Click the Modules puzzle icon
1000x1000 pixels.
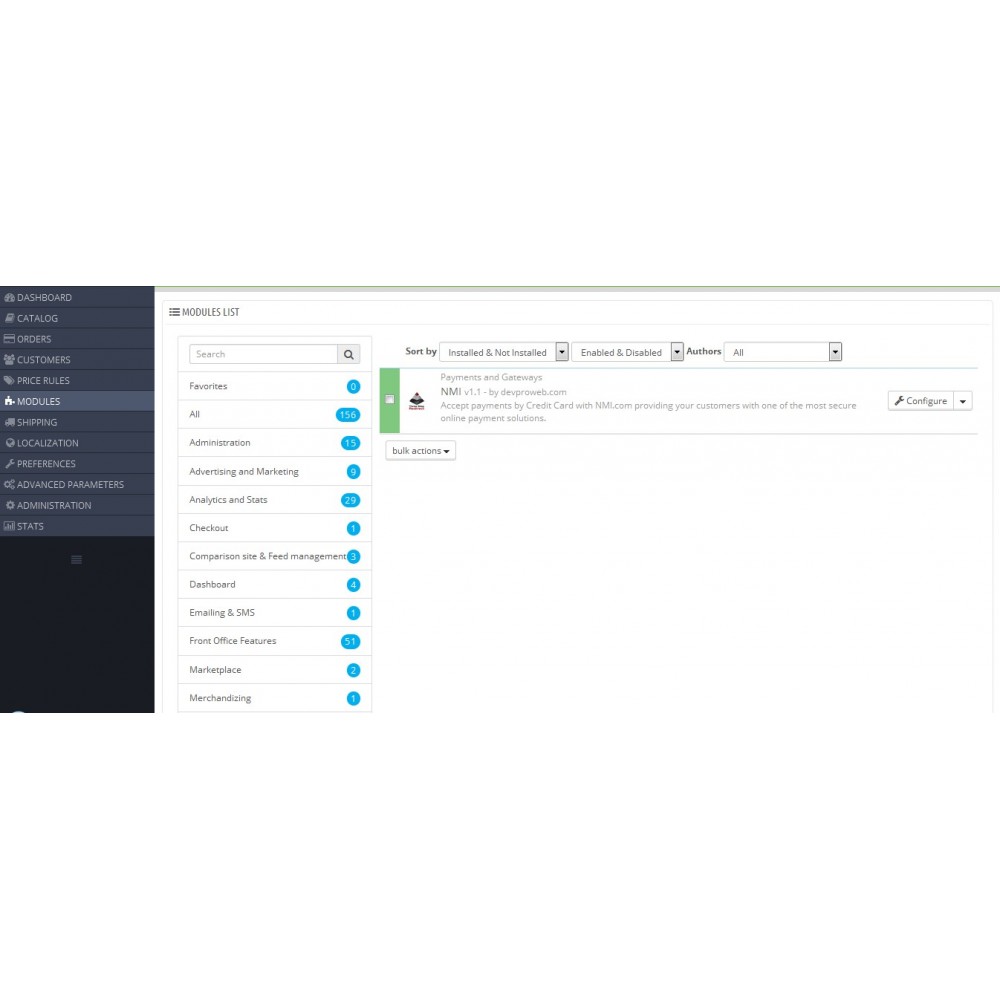pos(9,401)
